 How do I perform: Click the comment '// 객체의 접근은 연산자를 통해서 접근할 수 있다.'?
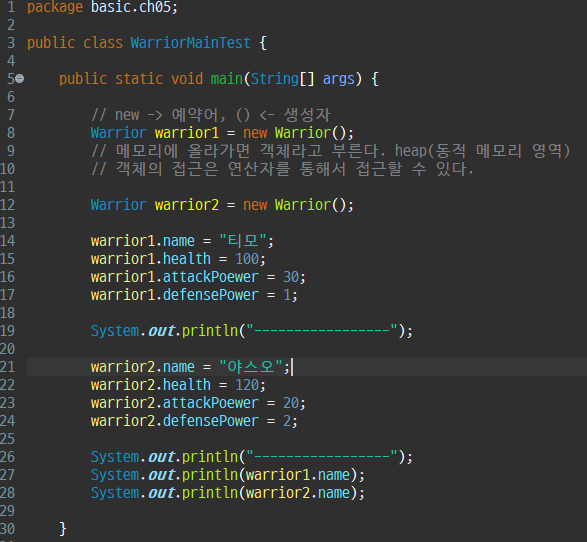point(283,168)
